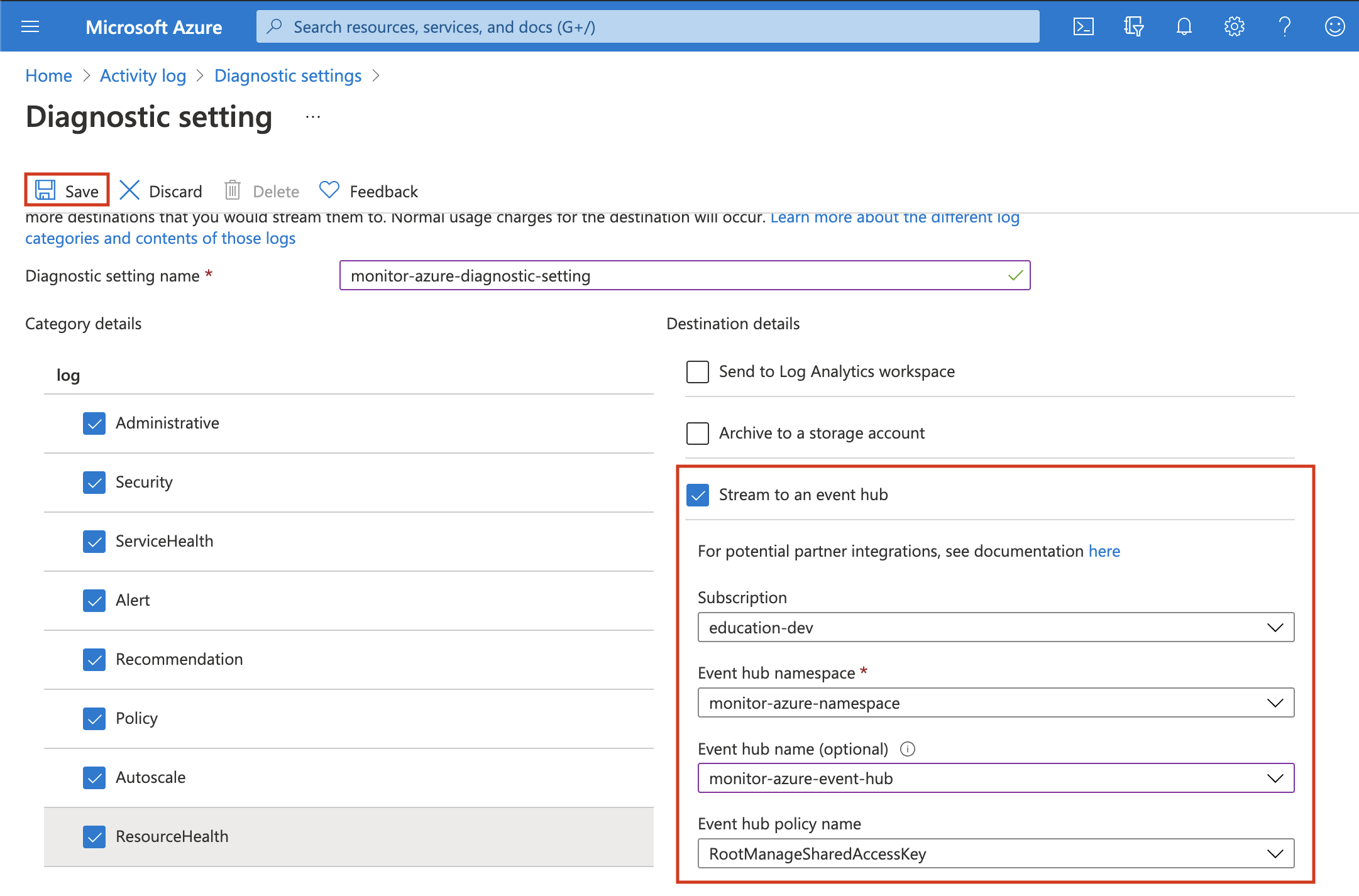Go to Home breadcrumb

tap(48, 75)
